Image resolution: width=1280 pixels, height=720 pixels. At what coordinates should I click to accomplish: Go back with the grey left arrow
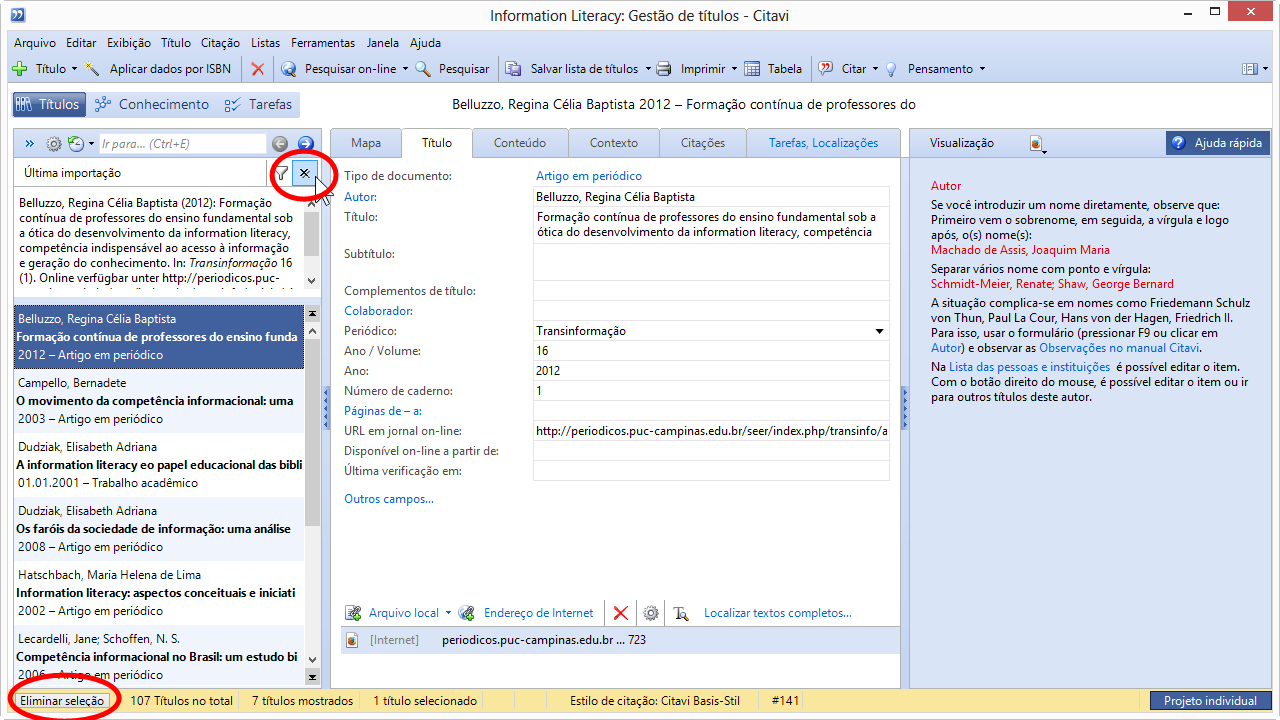point(280,144)
